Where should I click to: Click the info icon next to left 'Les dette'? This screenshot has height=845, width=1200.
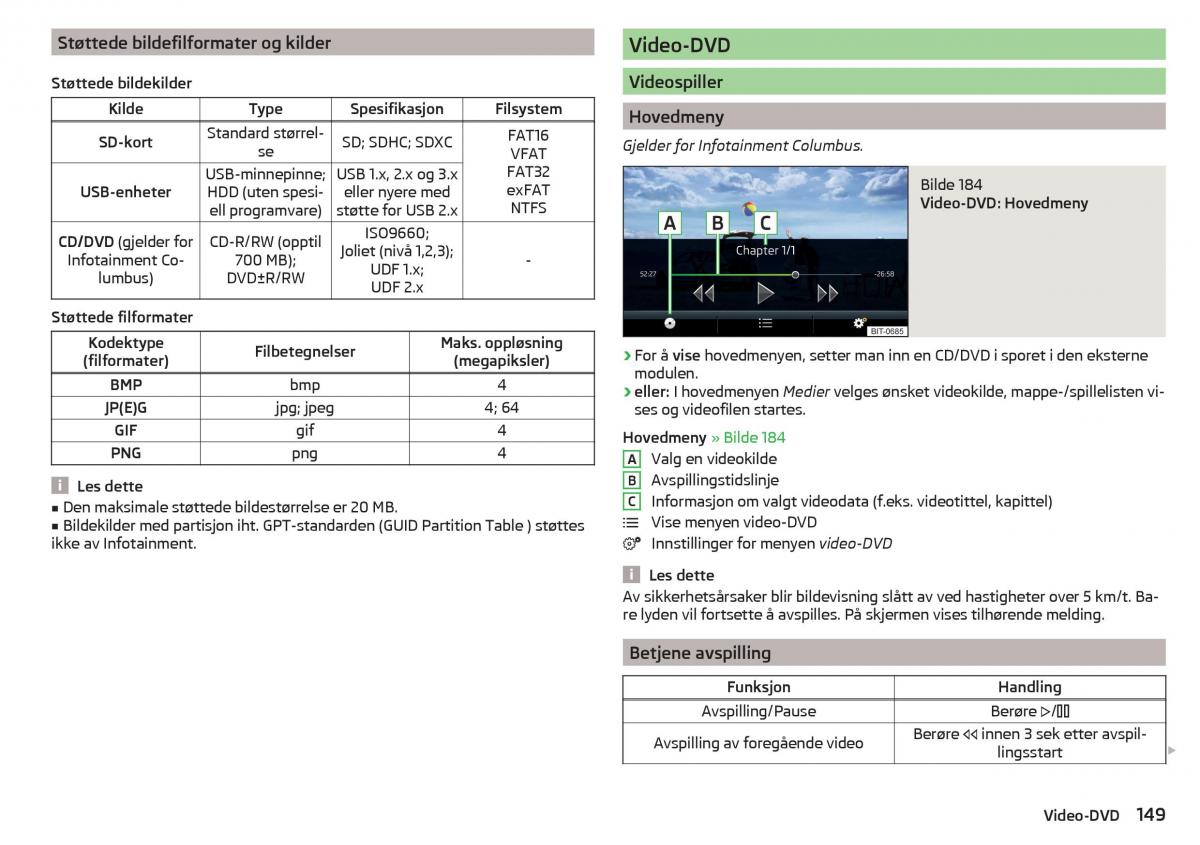[60, 486]
